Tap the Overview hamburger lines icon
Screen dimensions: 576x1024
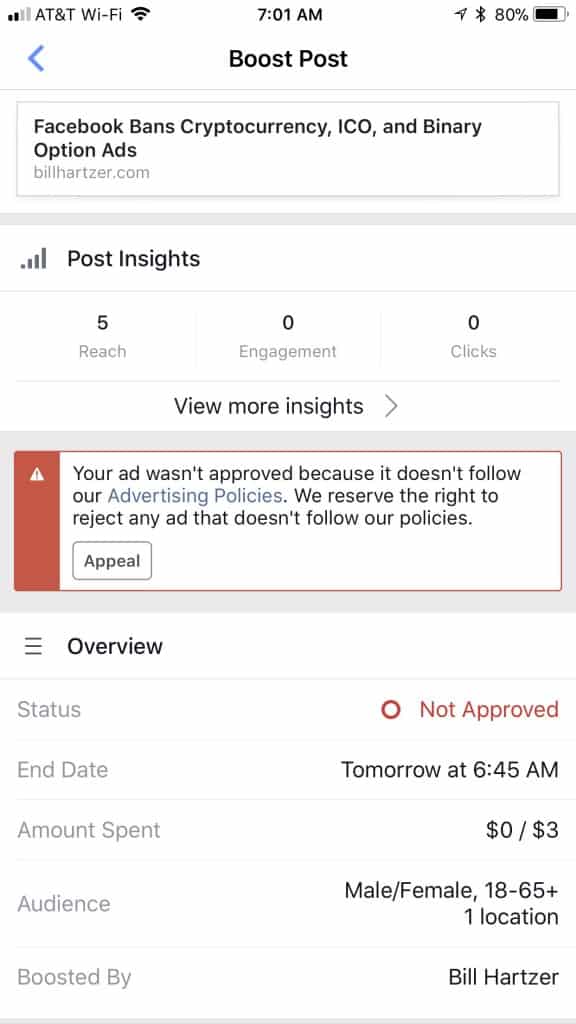coord(33,646)
